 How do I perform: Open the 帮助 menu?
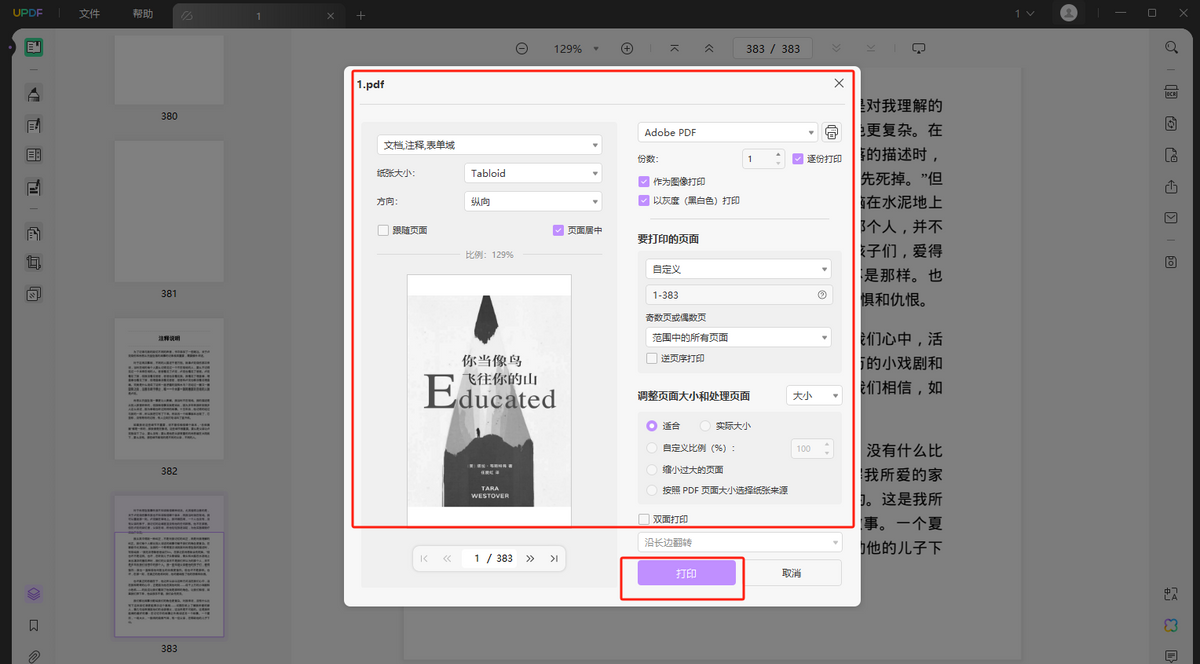143,14
